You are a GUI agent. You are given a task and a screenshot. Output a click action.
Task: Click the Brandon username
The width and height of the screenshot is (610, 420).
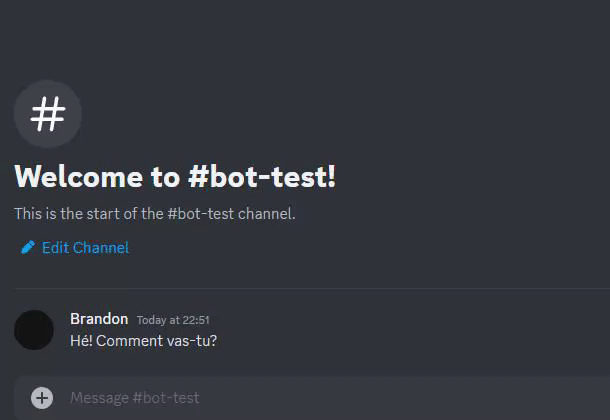click(x=99, y=319)
